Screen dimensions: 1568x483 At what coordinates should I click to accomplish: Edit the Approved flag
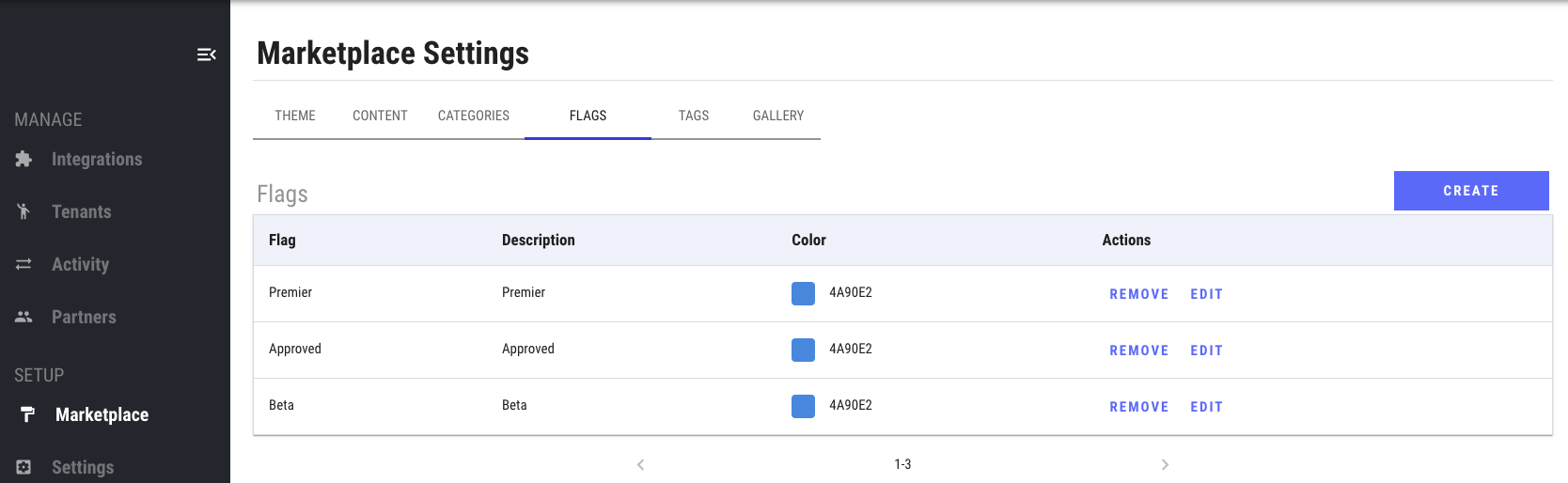(x=1206, y=351)
